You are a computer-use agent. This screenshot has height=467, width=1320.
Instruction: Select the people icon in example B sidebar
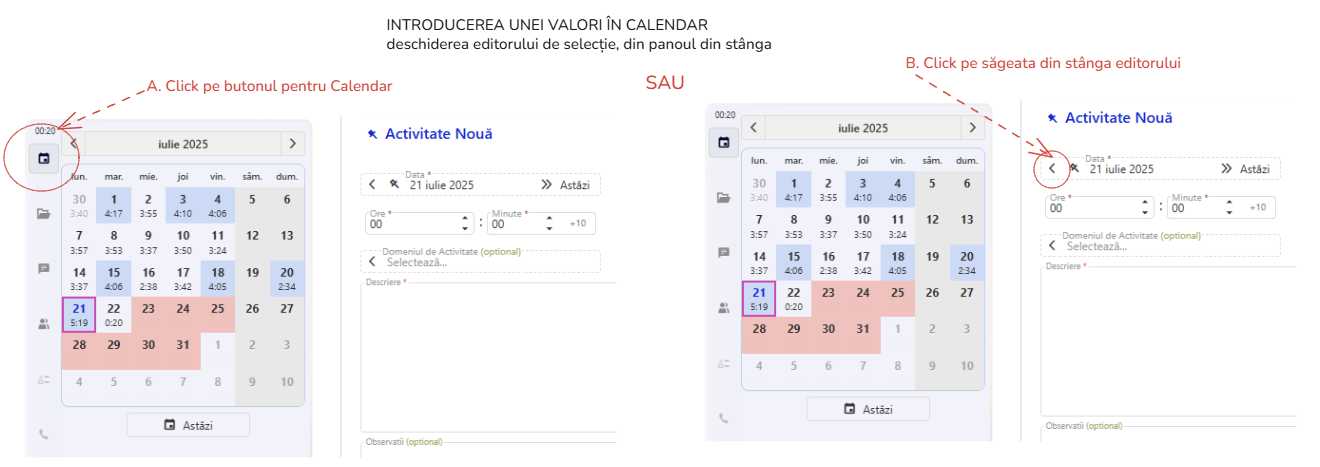[x=723, y=308]
